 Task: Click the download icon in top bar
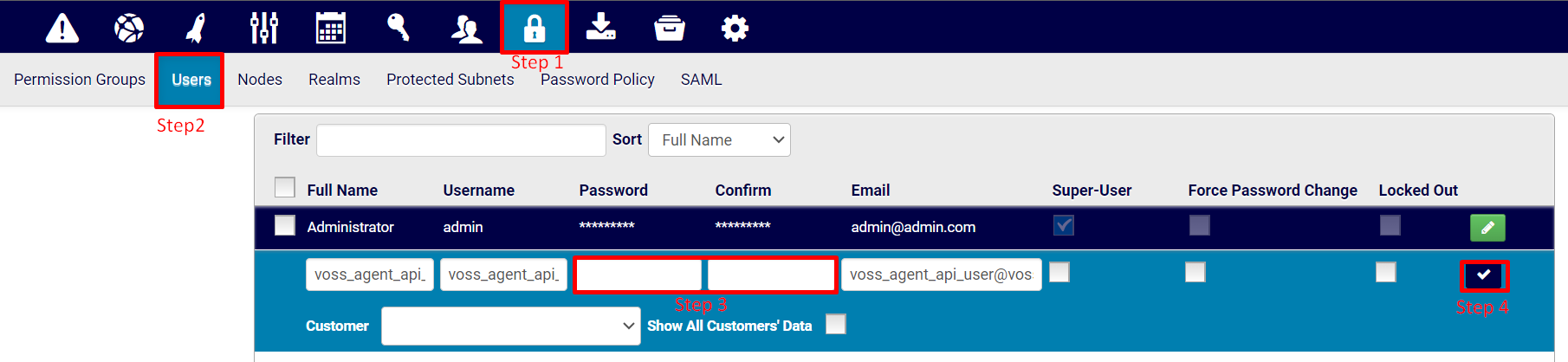coord(600,28)
